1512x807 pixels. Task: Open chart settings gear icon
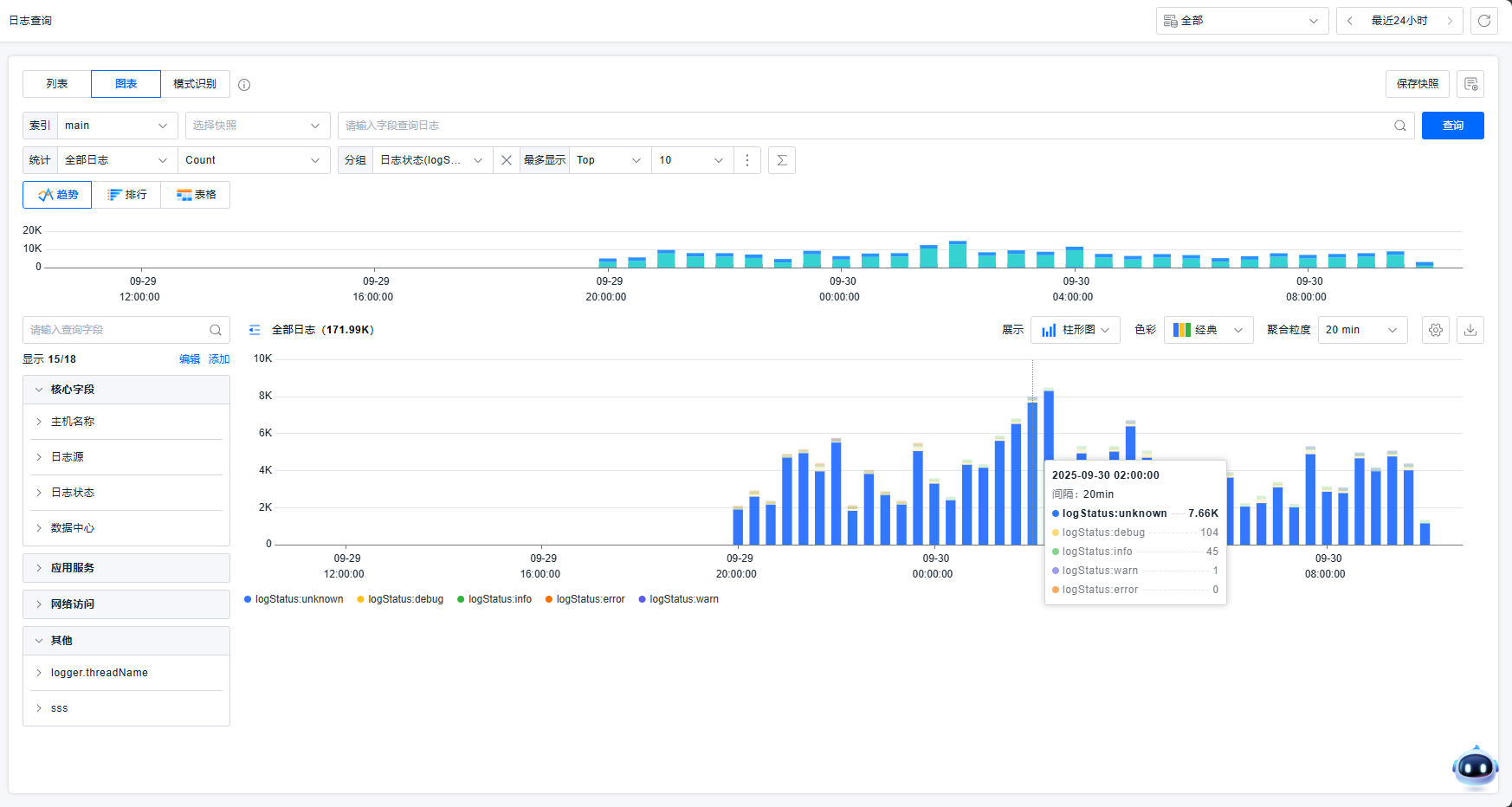1435,330
